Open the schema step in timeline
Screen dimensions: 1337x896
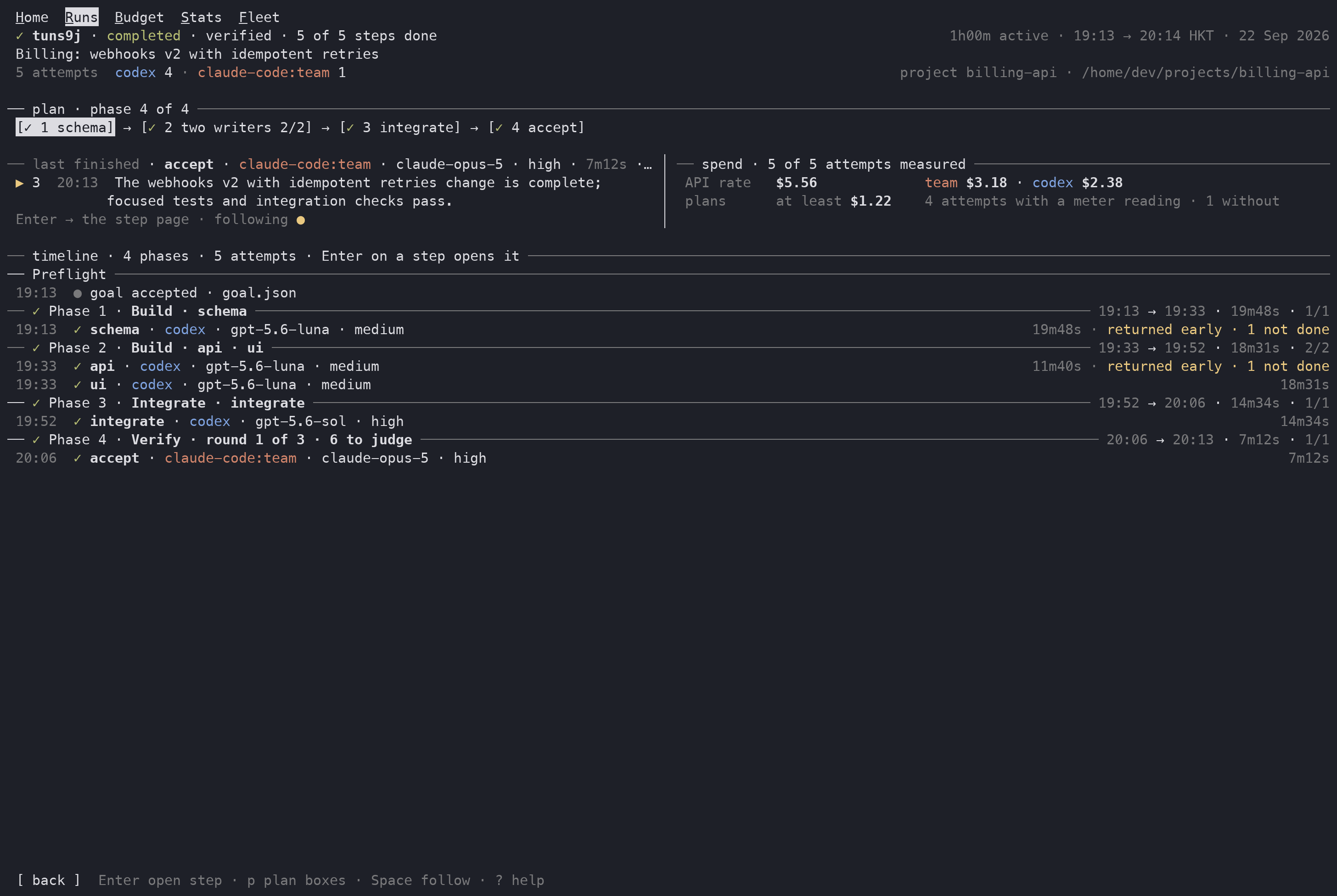672,329
